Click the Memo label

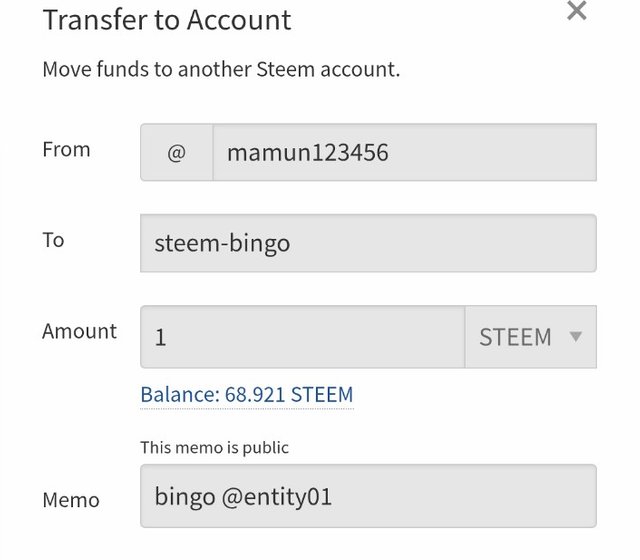[x=70, y=499]
